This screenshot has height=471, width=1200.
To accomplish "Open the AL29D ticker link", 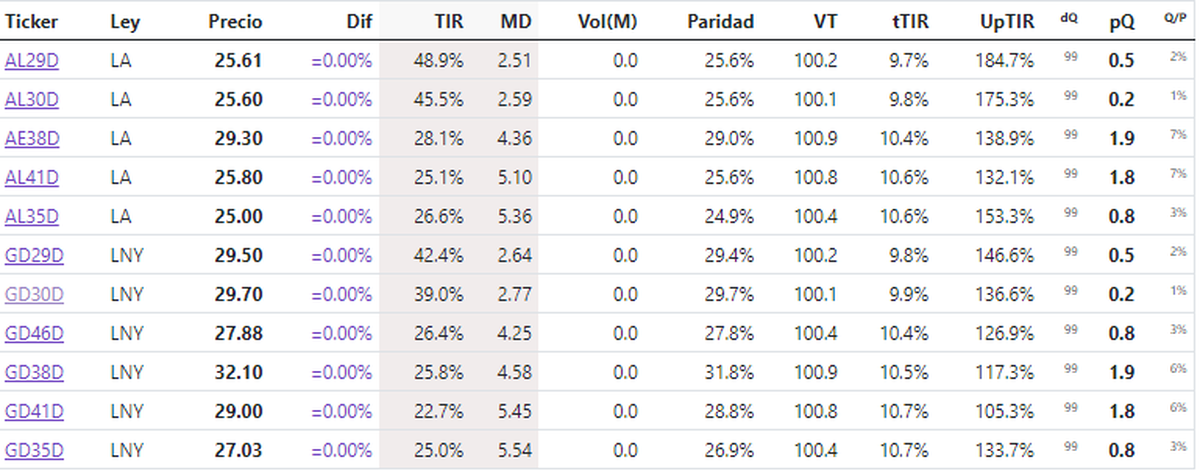I will (32, 61).
